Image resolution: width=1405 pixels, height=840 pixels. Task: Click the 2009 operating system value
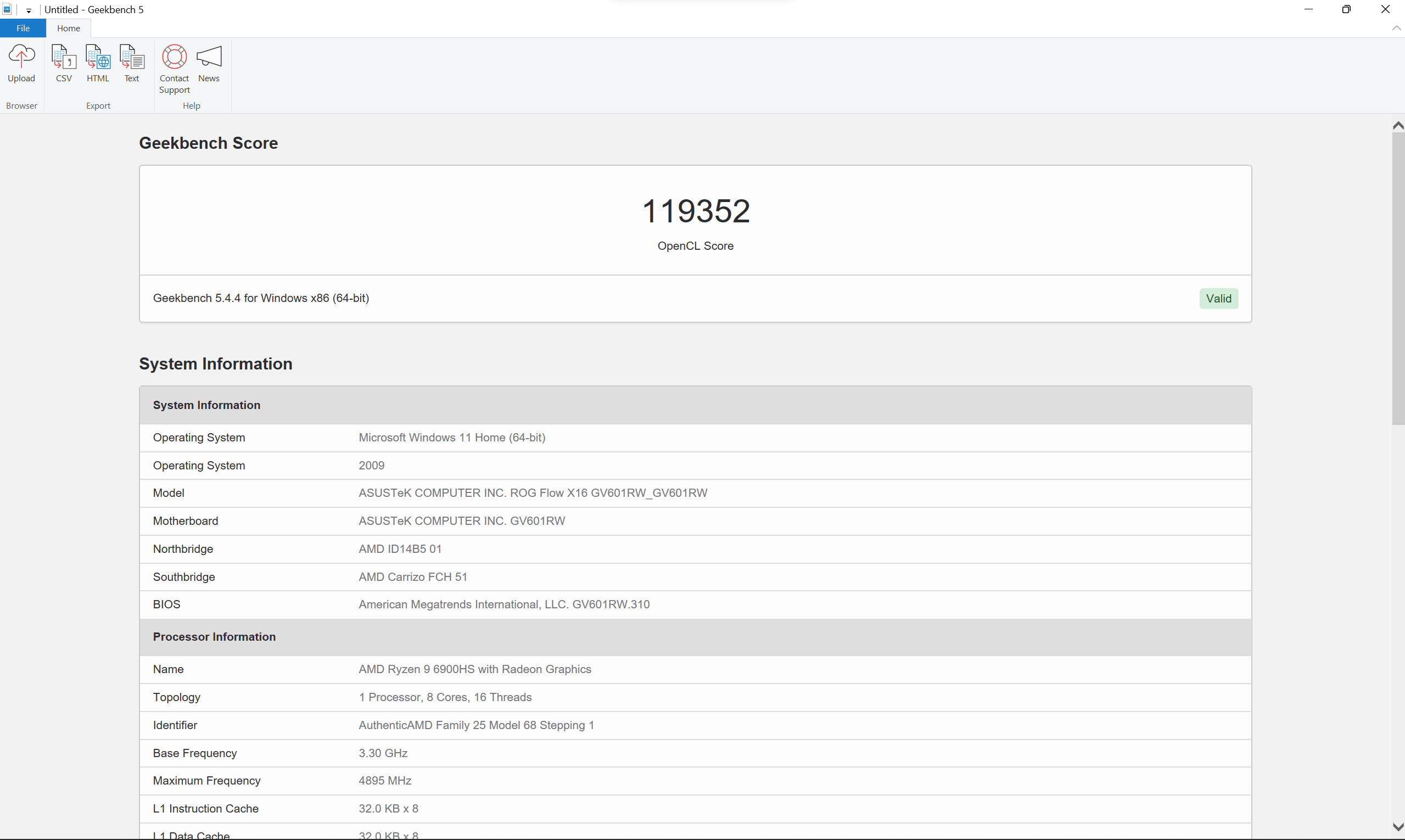pos(371,465)
